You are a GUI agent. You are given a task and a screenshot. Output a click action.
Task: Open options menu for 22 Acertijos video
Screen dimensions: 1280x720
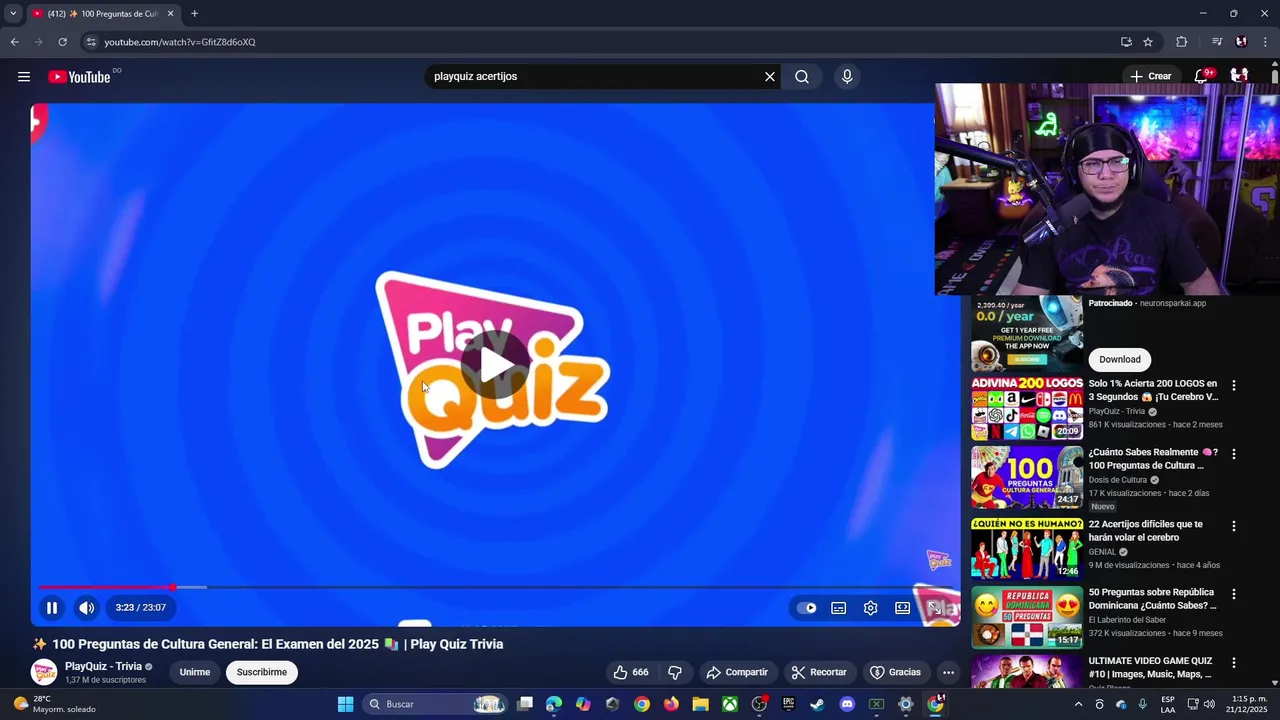[x=1233, y=526]
